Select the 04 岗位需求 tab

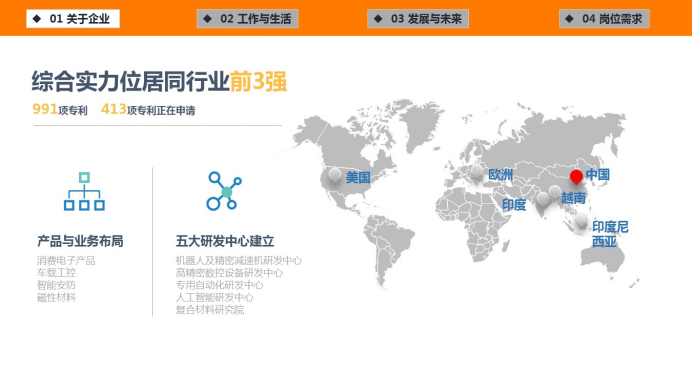[x=604, y=19]
